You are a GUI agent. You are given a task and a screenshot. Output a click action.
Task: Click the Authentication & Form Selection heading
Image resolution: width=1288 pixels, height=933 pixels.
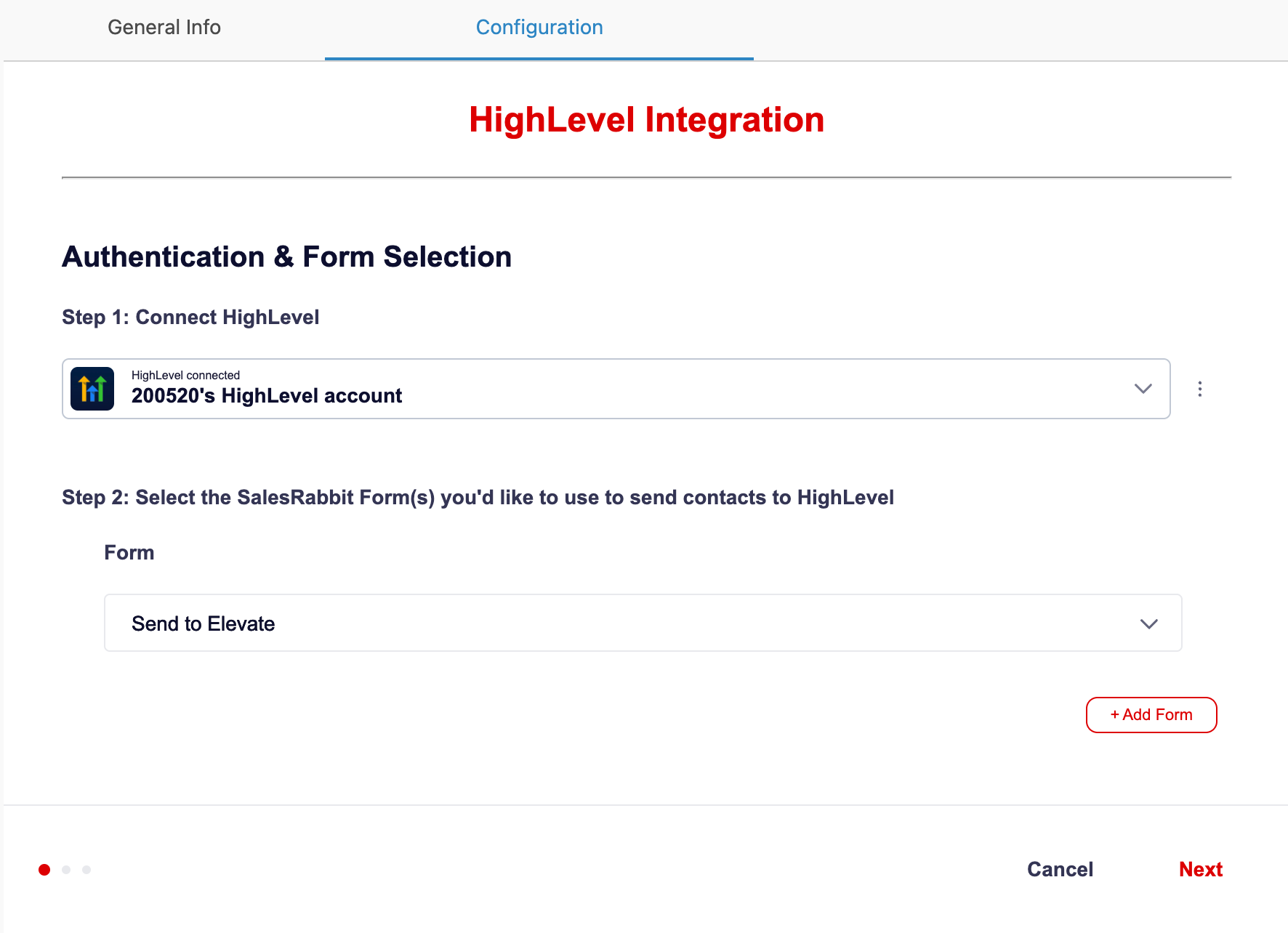coord(287,257)
